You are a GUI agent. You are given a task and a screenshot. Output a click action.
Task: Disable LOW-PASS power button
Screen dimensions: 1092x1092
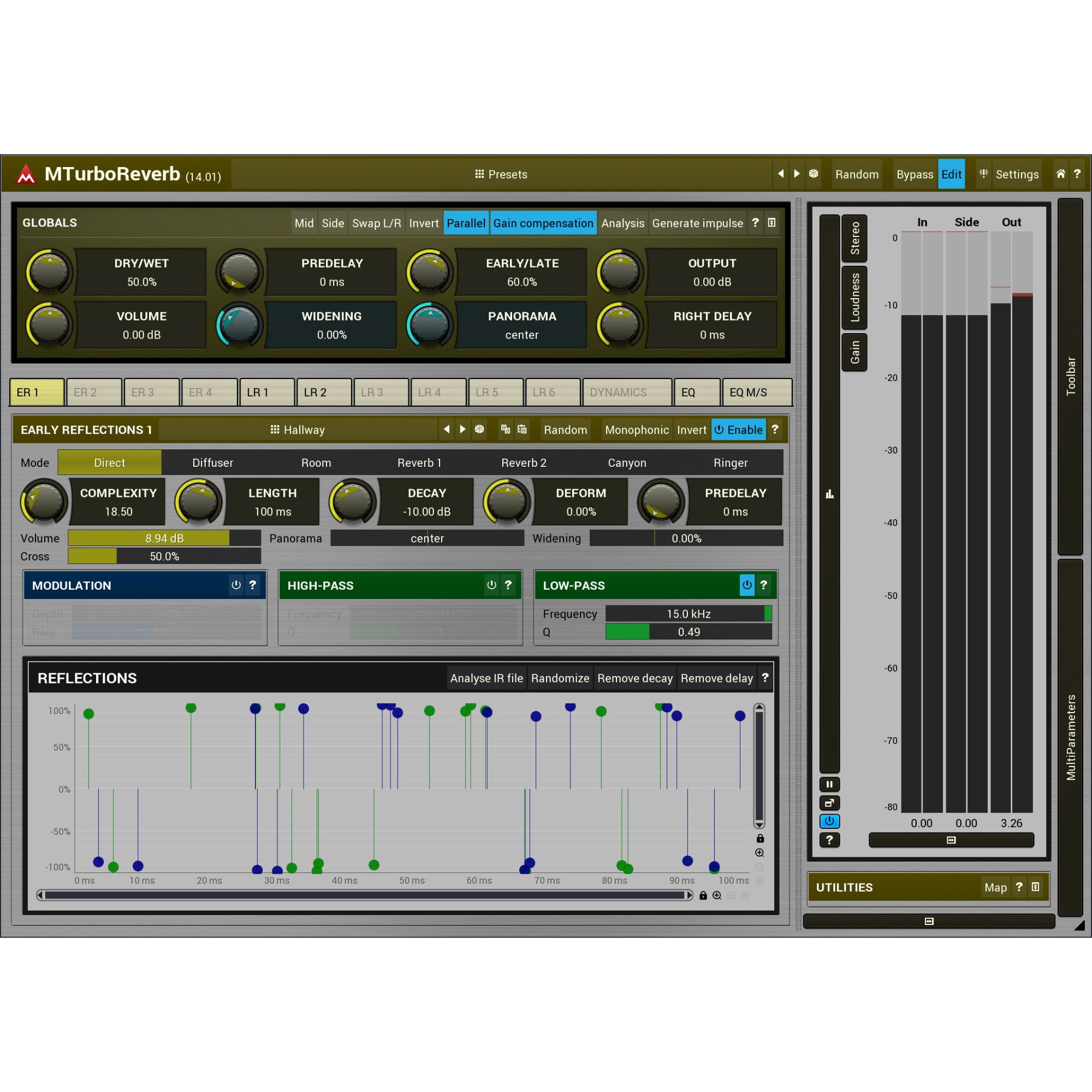click(746, 585)
